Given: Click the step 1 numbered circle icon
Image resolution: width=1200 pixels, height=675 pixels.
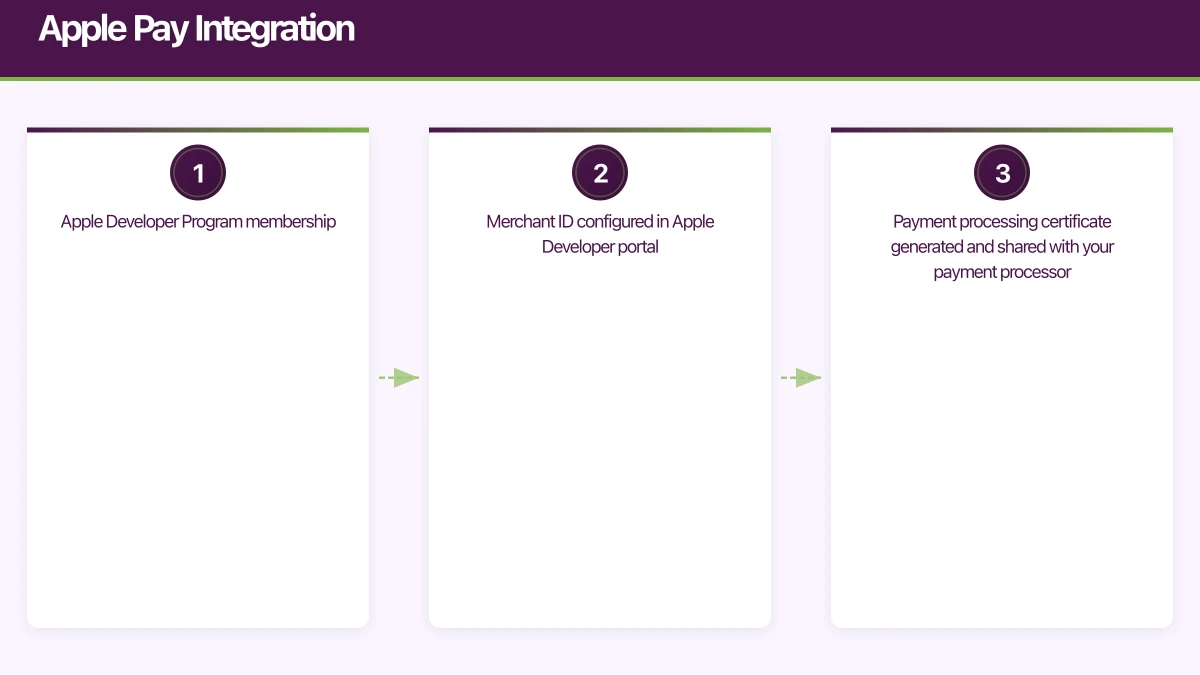Looking at the screenshot, I should pos(198,172).
